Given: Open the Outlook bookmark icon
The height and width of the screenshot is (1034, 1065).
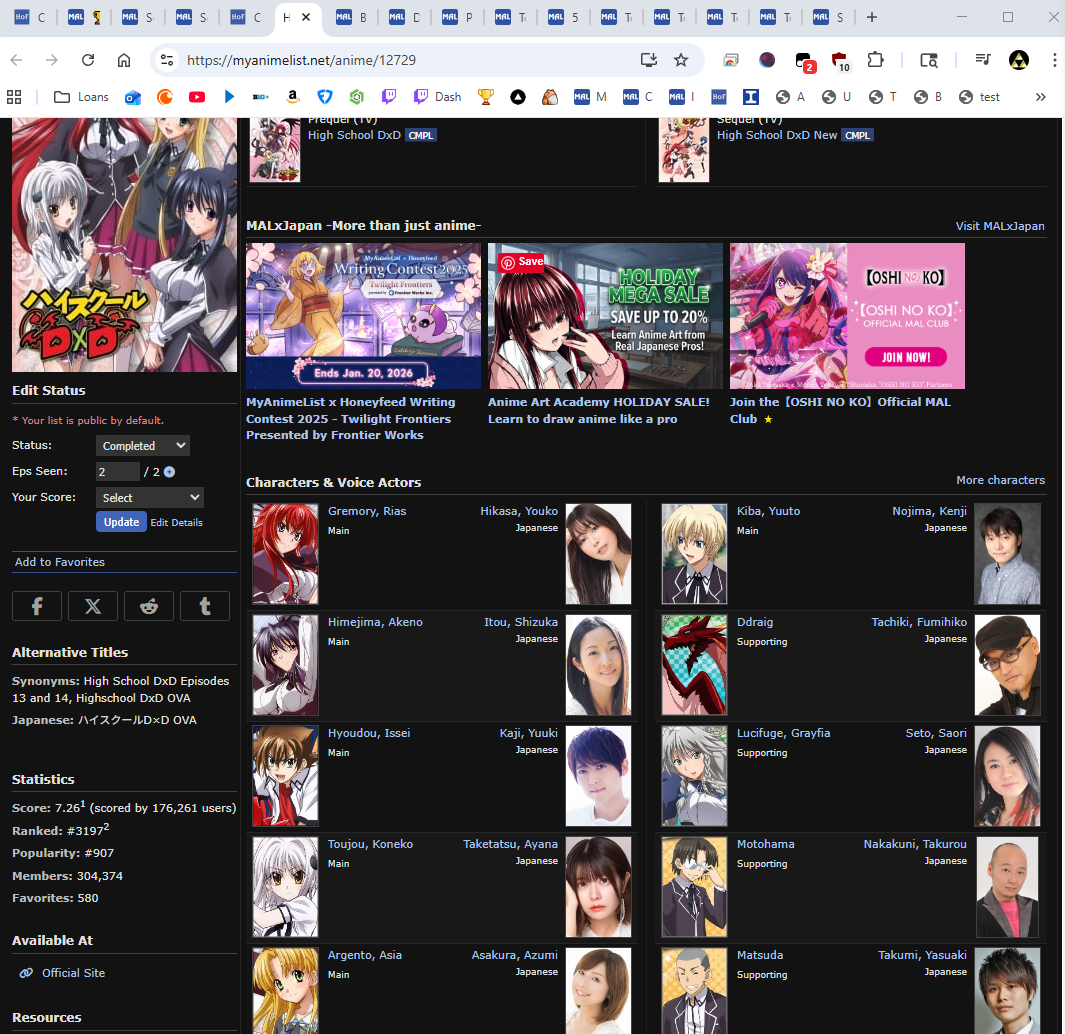Looking at the screenshot, I should 132,97.
